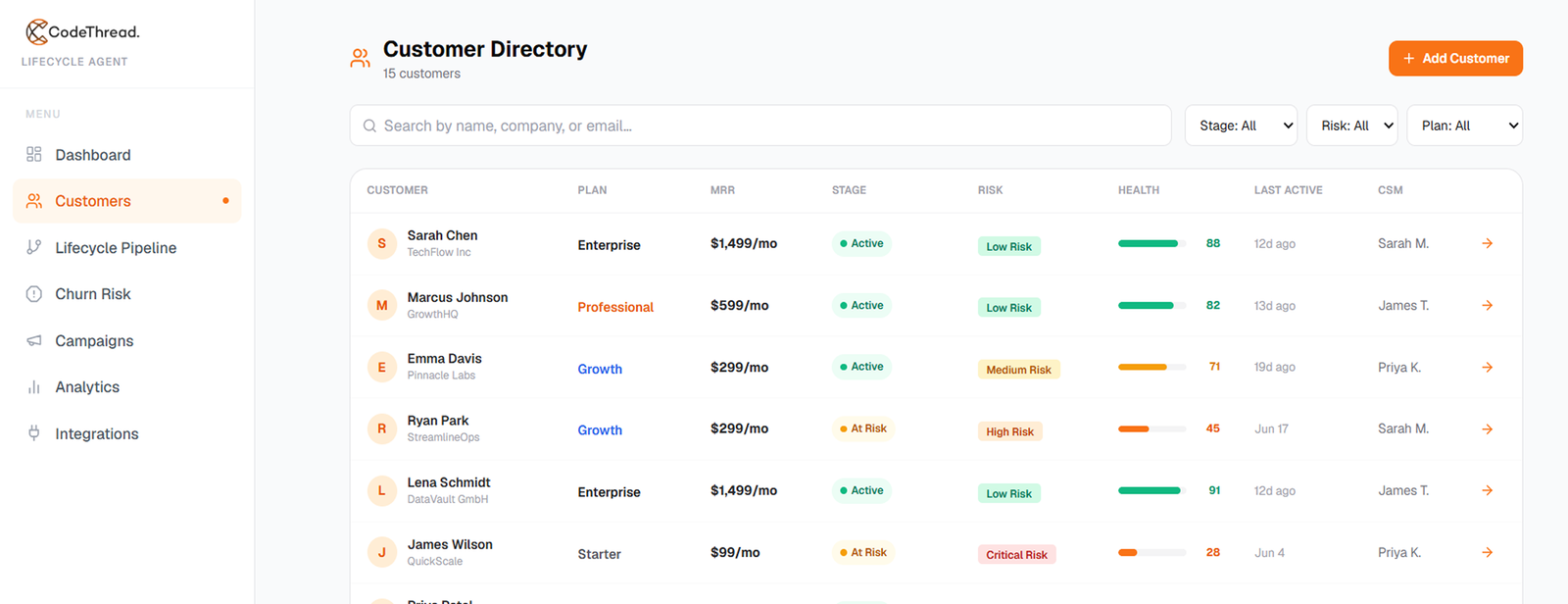Click James Wilson row arrow icon
Screen dimensions: 1568x604
(1488, 553)
